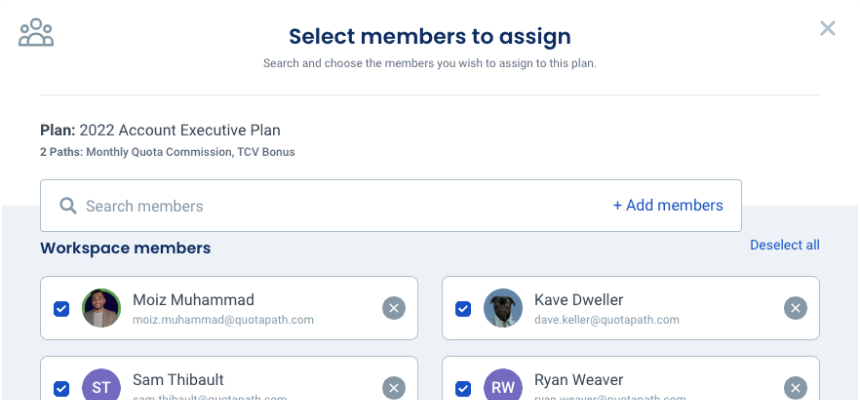
Task: Click the members group icon
Action: [36, 33]
